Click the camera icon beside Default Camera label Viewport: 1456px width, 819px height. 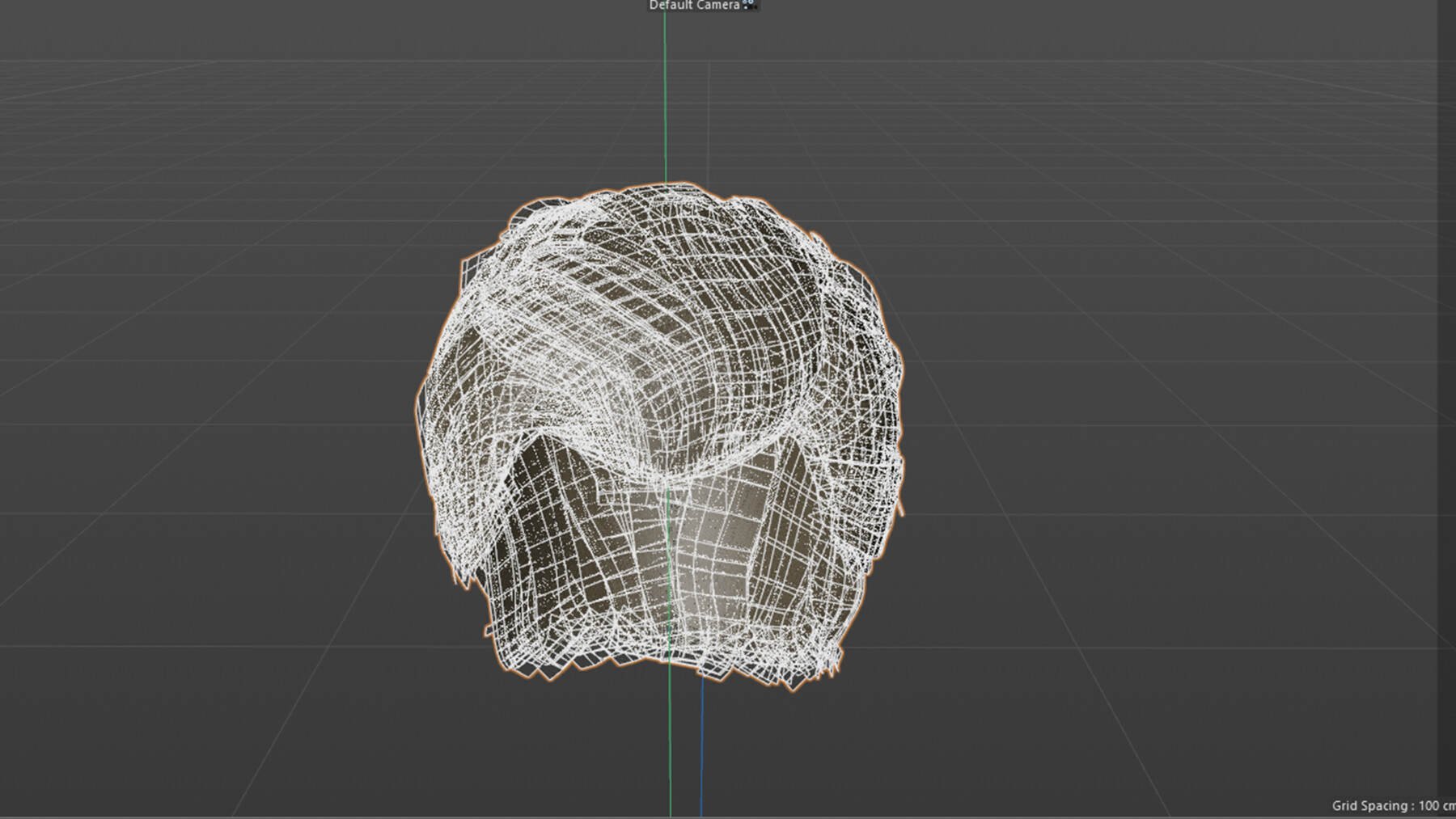click(x=748, y=5)
